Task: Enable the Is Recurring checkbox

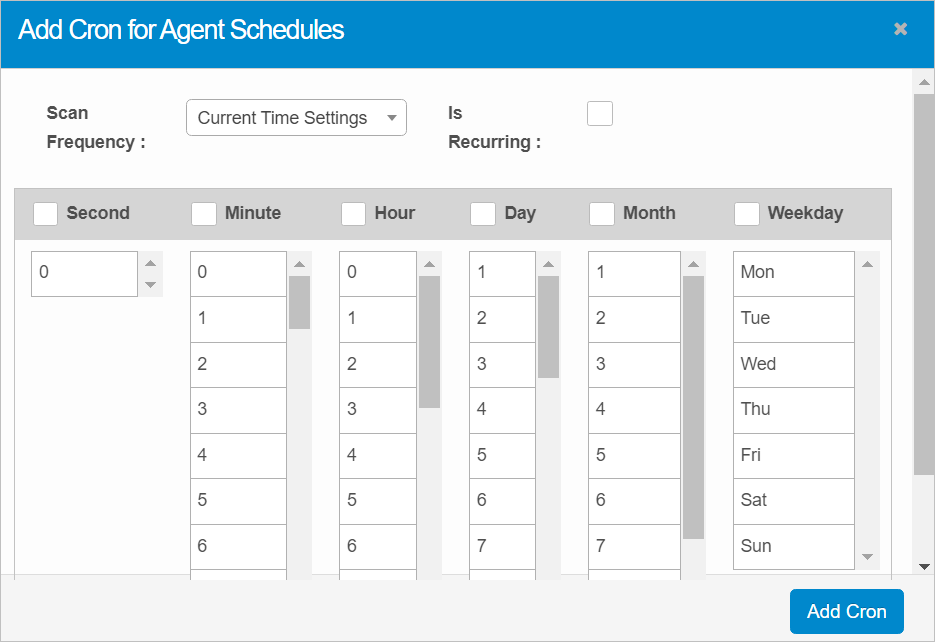Action: click(x=599, y=113)
